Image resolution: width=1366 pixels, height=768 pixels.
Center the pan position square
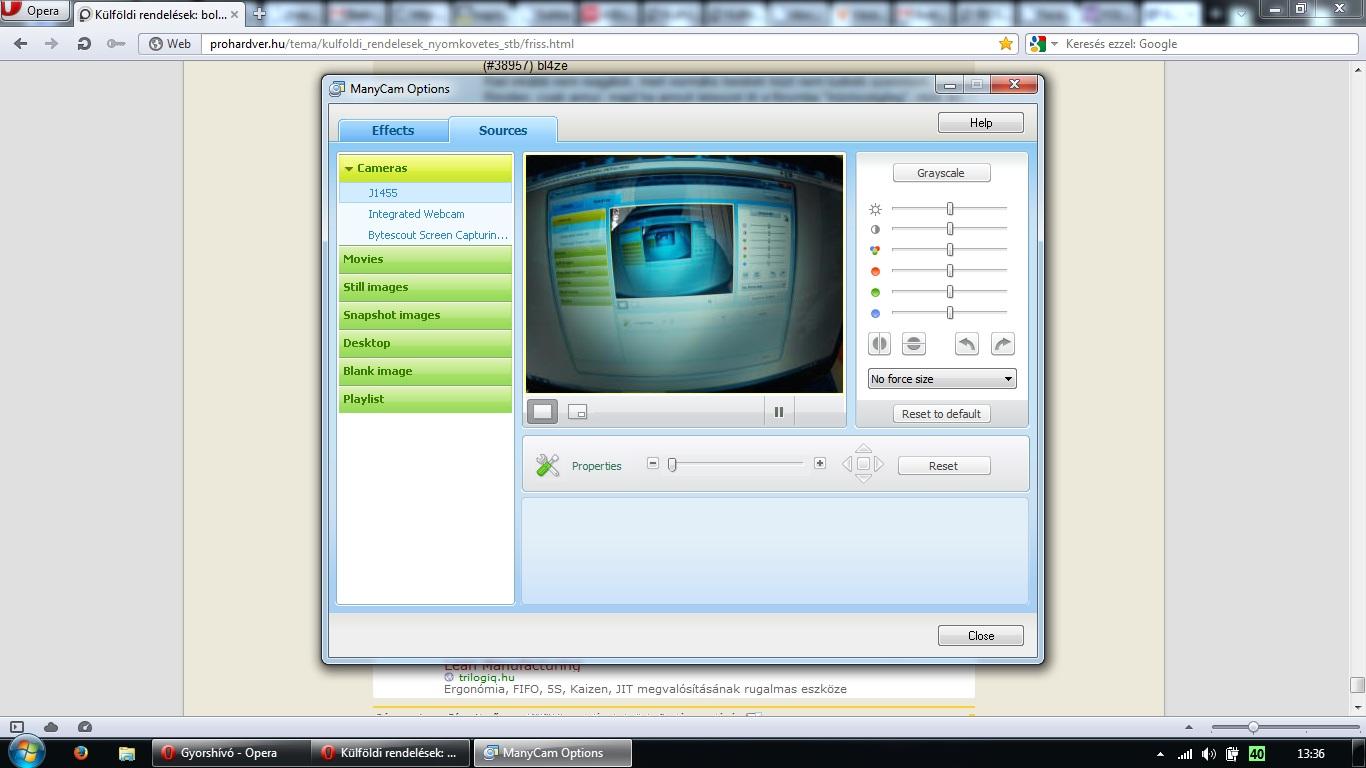tap(863, 464)
